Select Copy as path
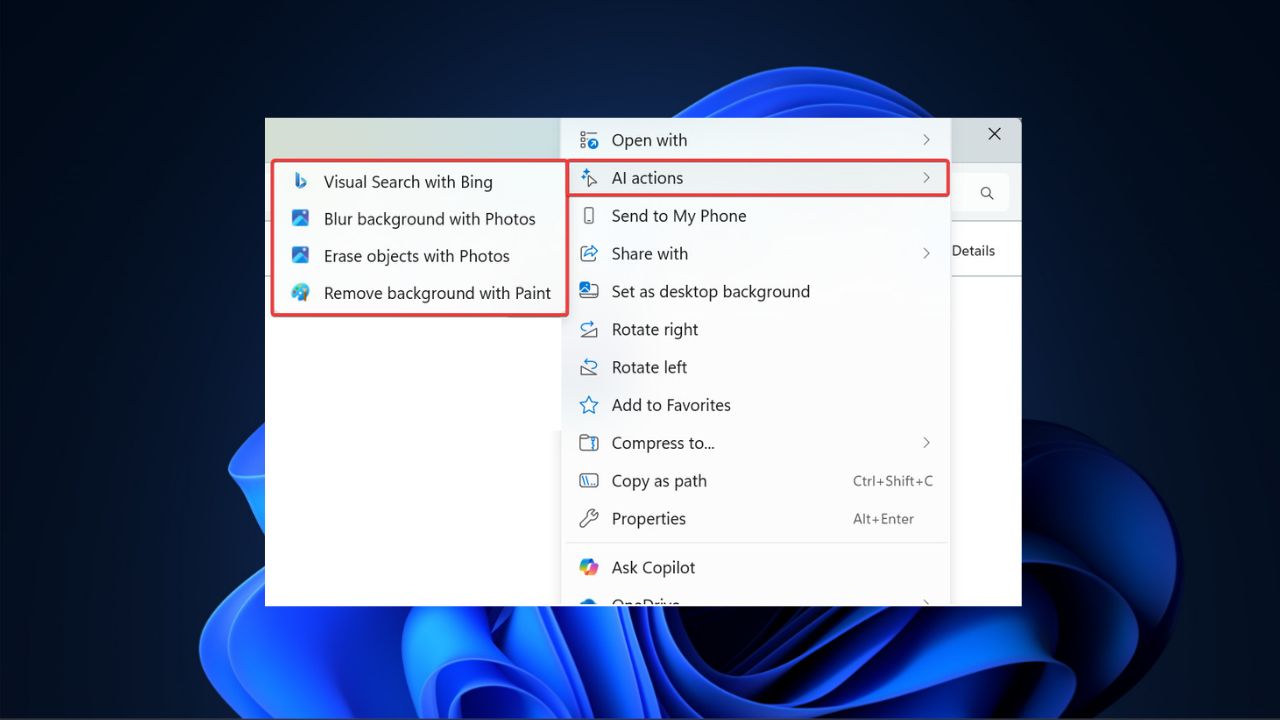 [x=658, y=481]
